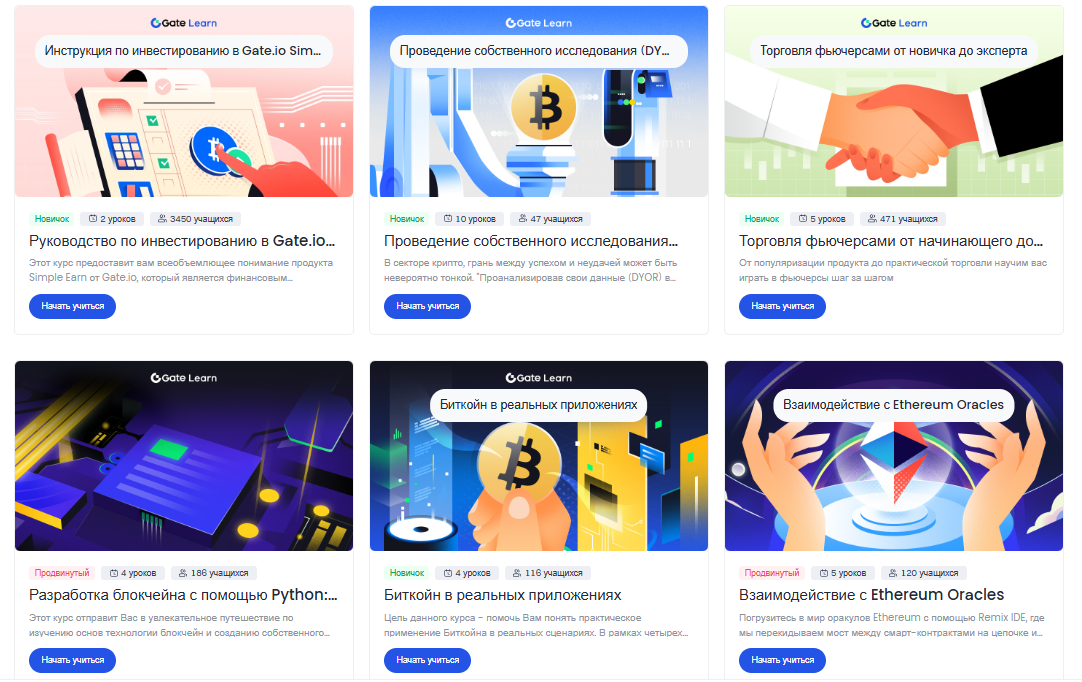The width and height of the screenshot is (1082, 682).
Task: Click the Gate Learn logo on the Simple Earn card
Action: tap(184, 23)
